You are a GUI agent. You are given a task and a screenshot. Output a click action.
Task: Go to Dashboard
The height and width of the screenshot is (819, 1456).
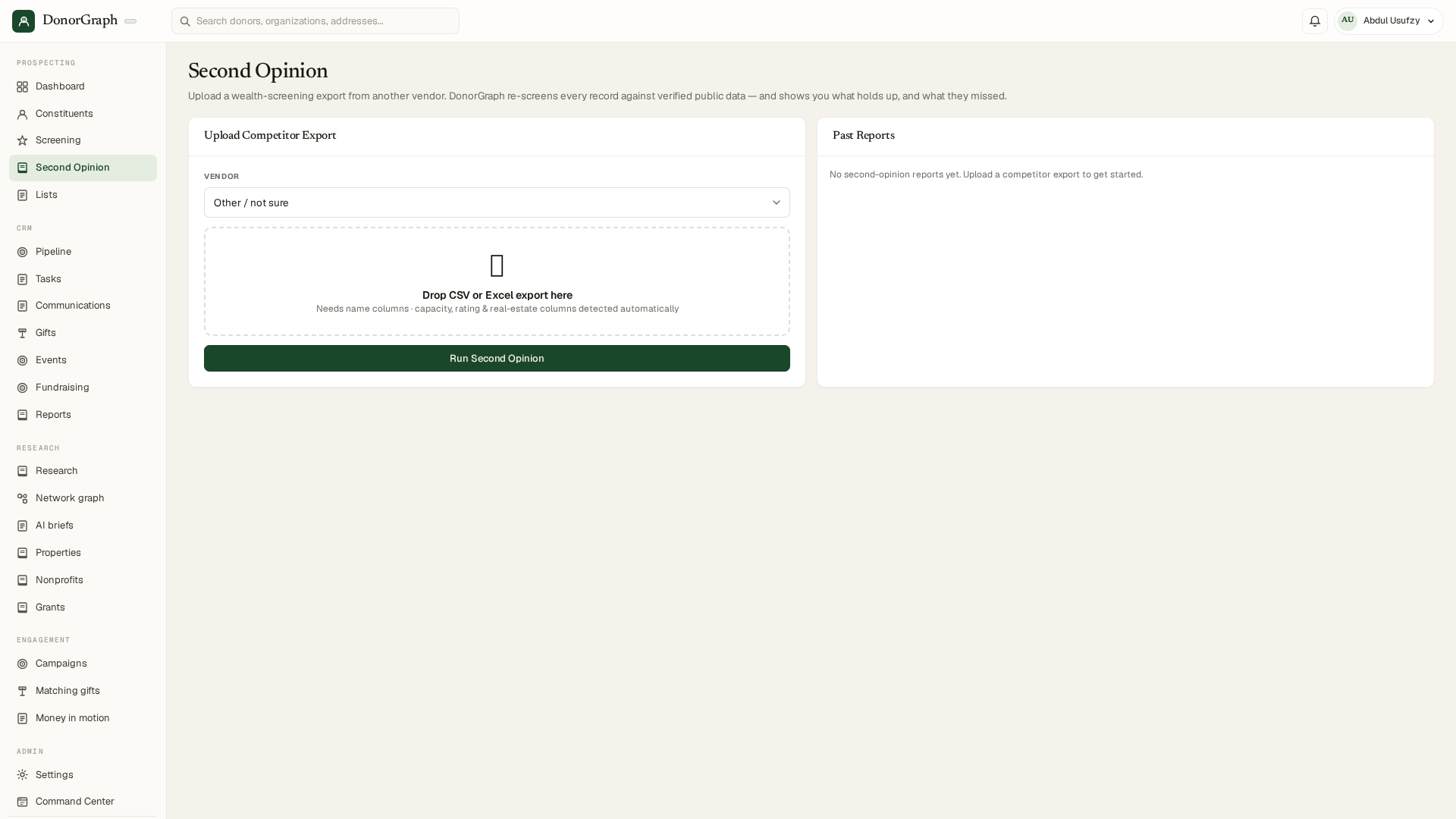click(83, 86)
